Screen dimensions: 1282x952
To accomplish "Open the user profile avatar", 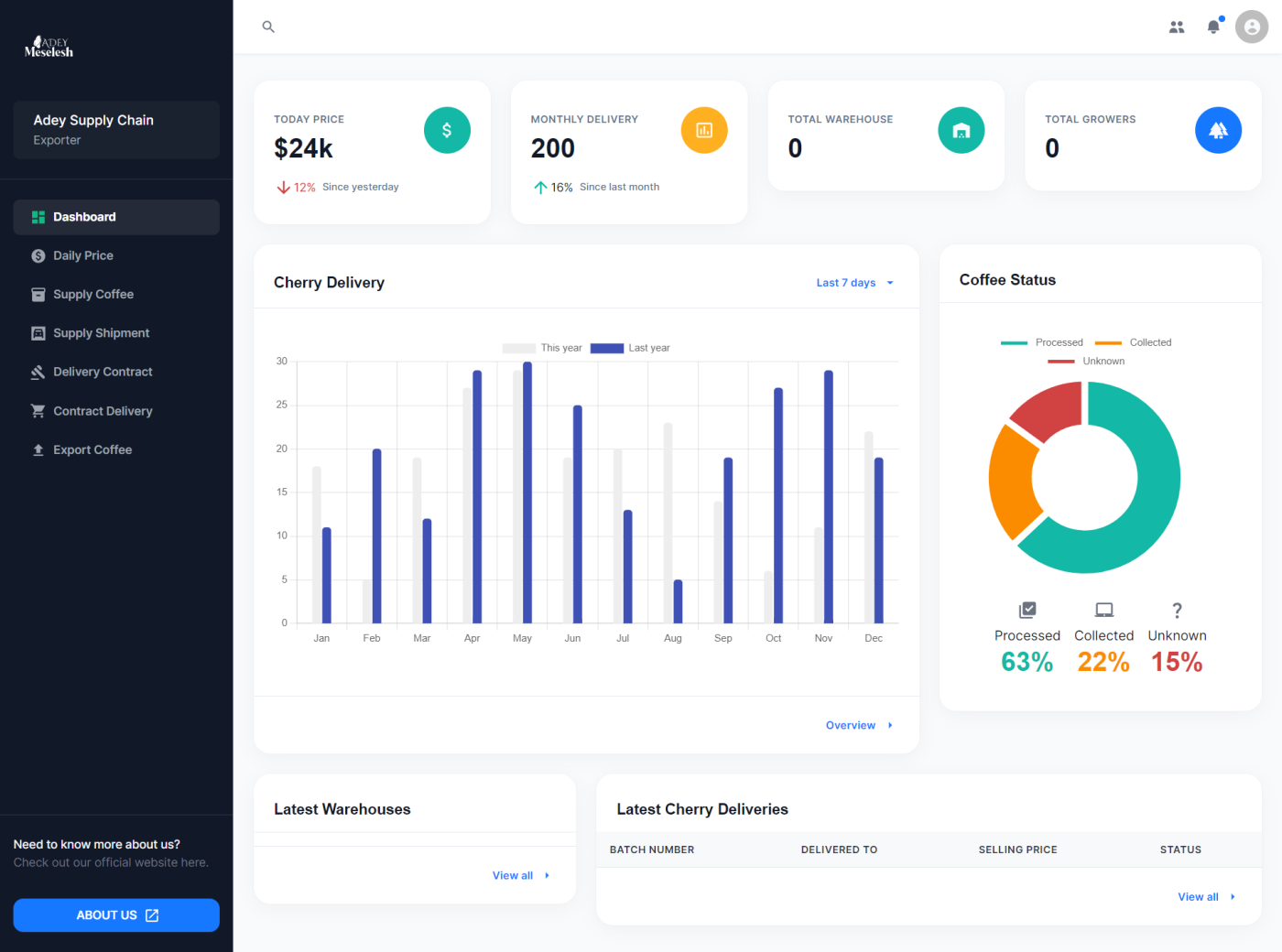I will (1251, 27).
